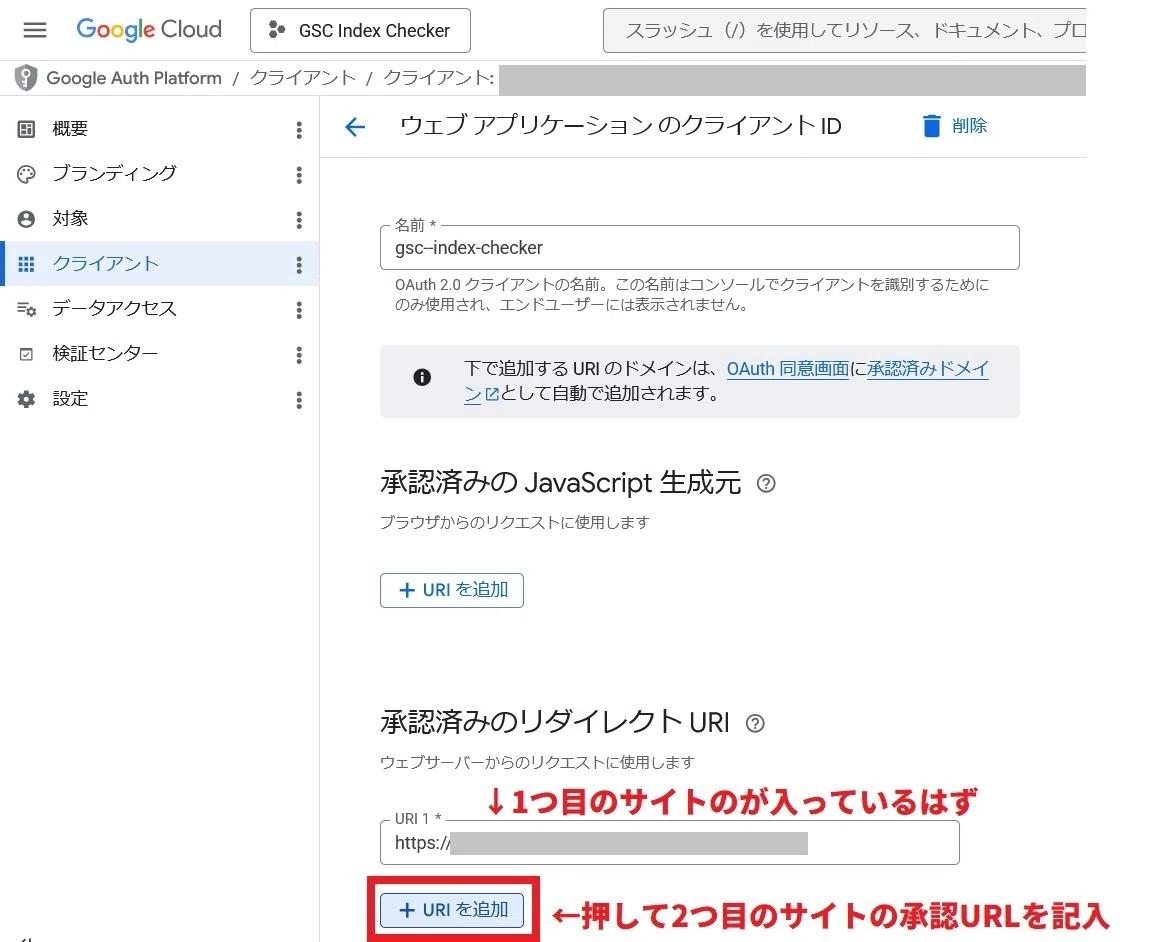Image resolution: width=1163 pixels, height=942 pixels.
Task: Click the ブランディング palette icon
Action: point(26,174)
